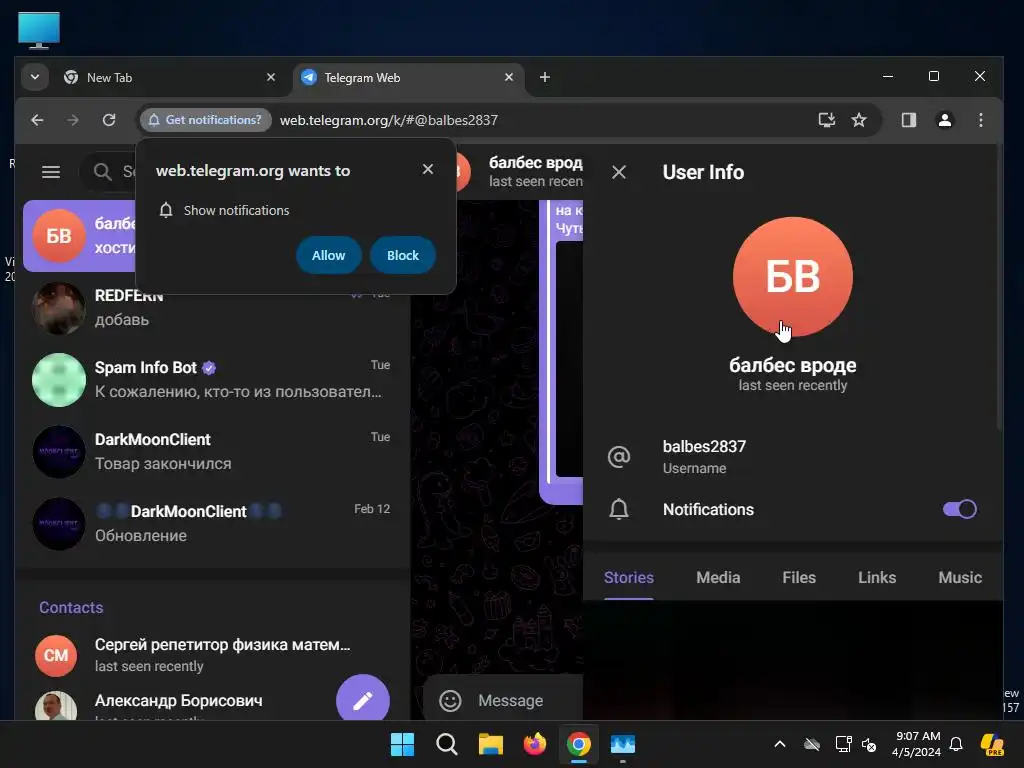Open File Explorer from taskbar
This screenshot has width=1024, height=768.
[490, 744]
